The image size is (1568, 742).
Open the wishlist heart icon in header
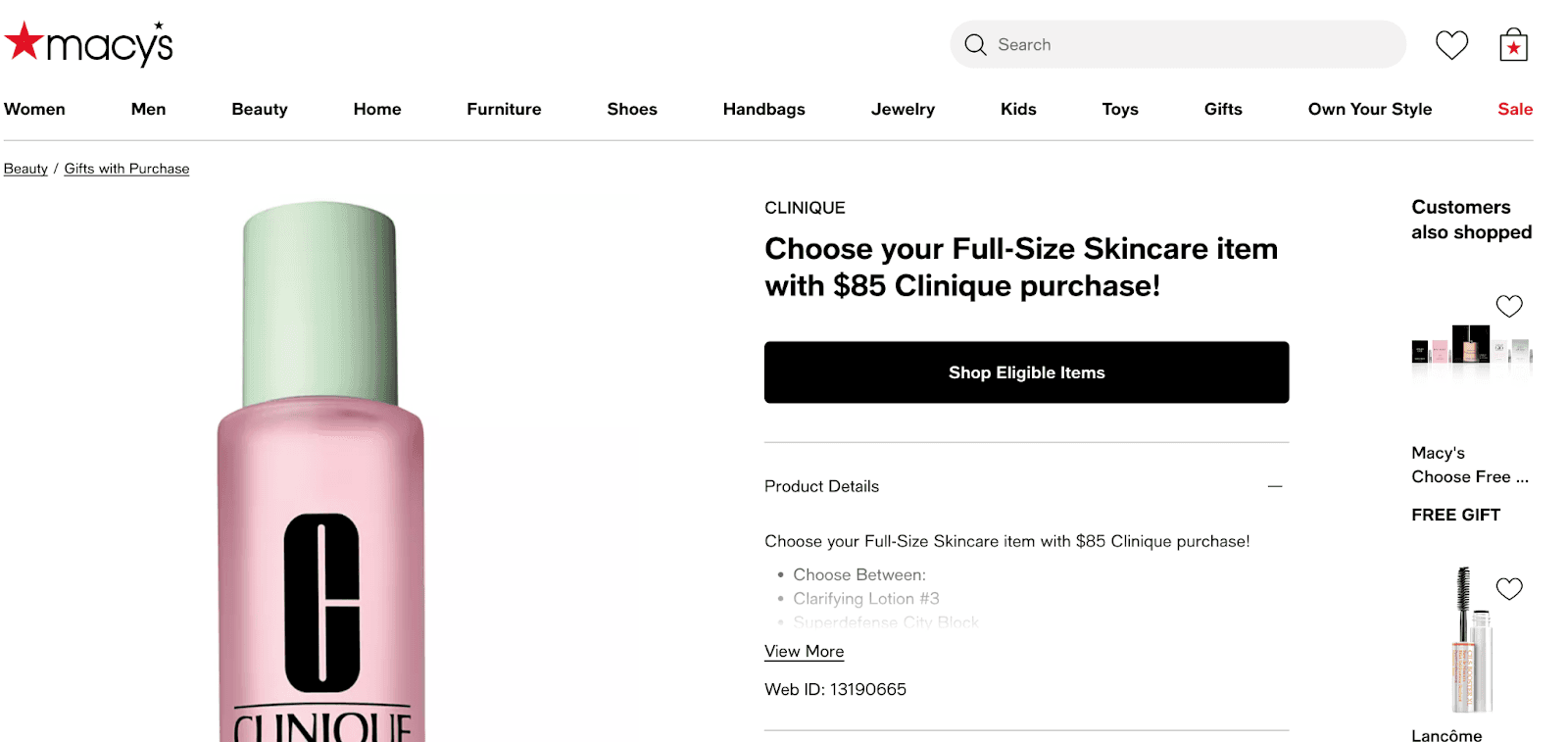(1451, 45)
